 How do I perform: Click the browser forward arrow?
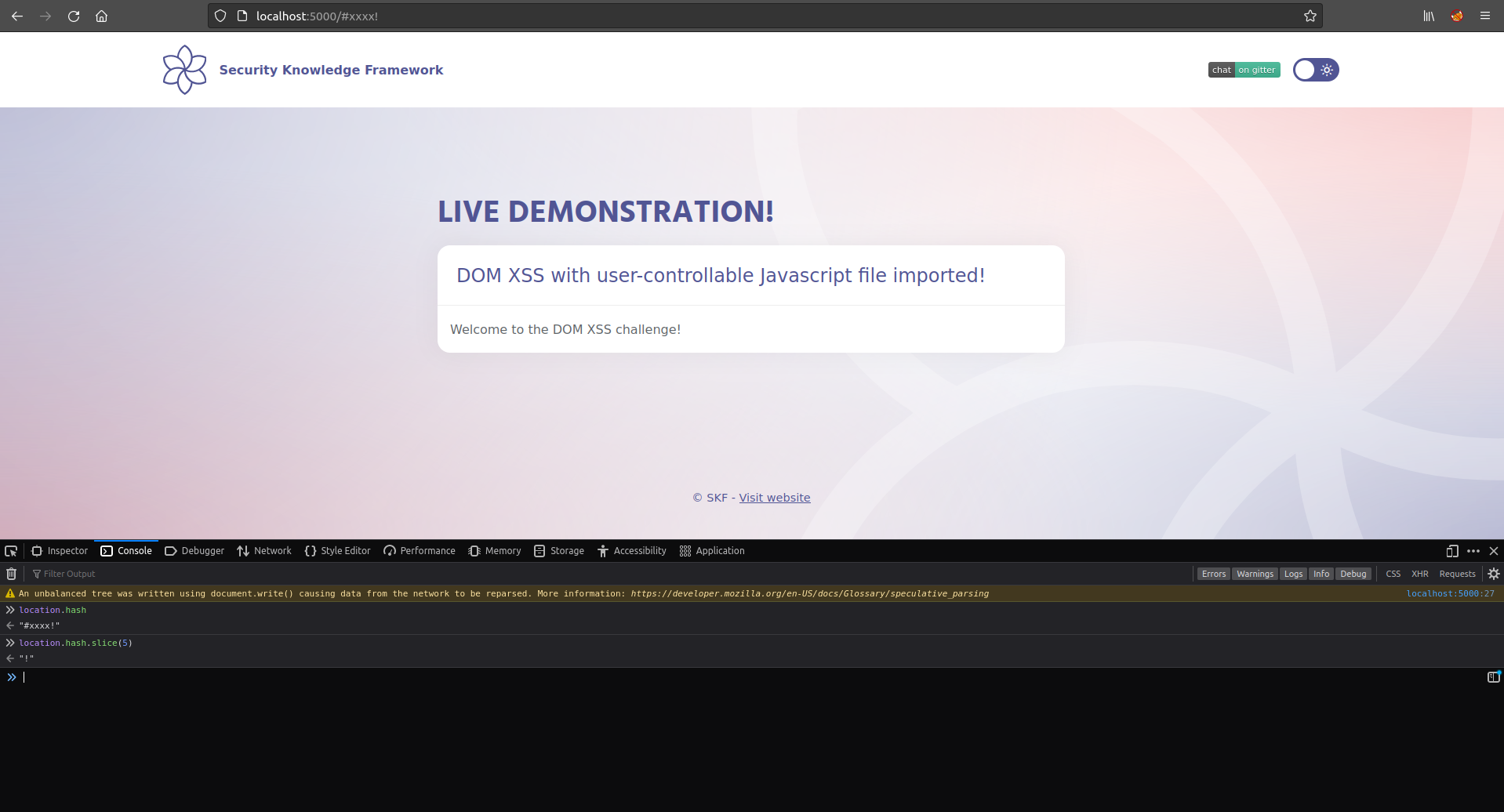click(45, 16)
